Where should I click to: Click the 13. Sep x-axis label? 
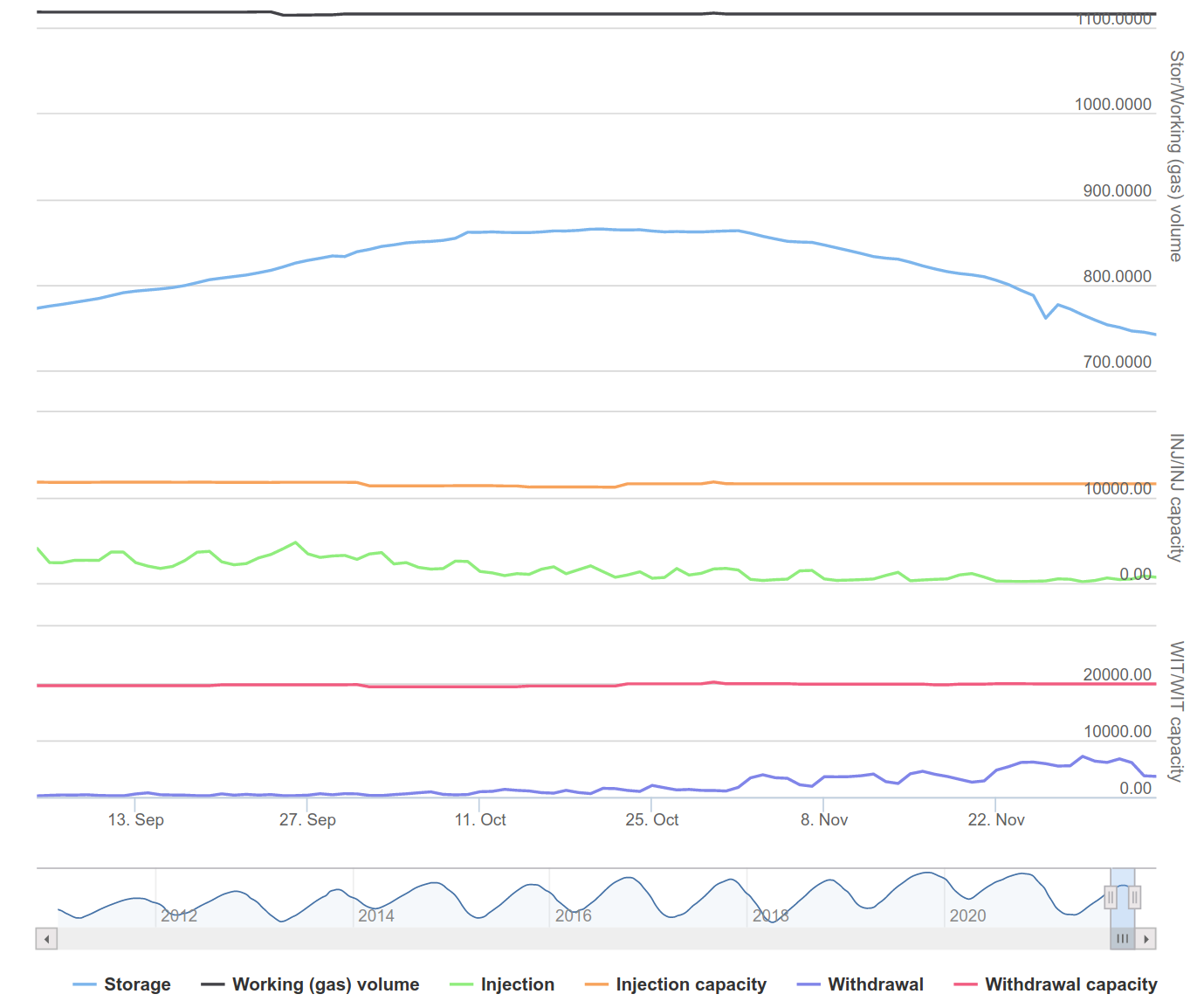tap(135, 819)
